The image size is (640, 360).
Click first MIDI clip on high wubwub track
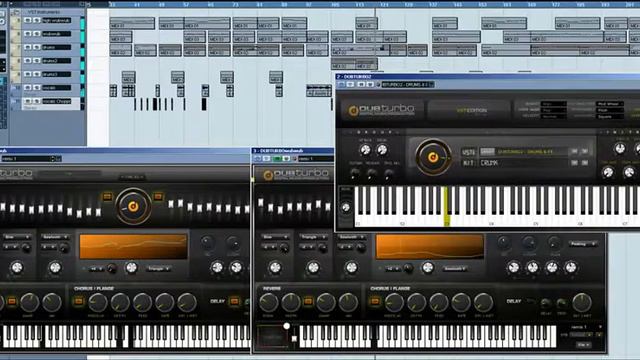[132, 23]
